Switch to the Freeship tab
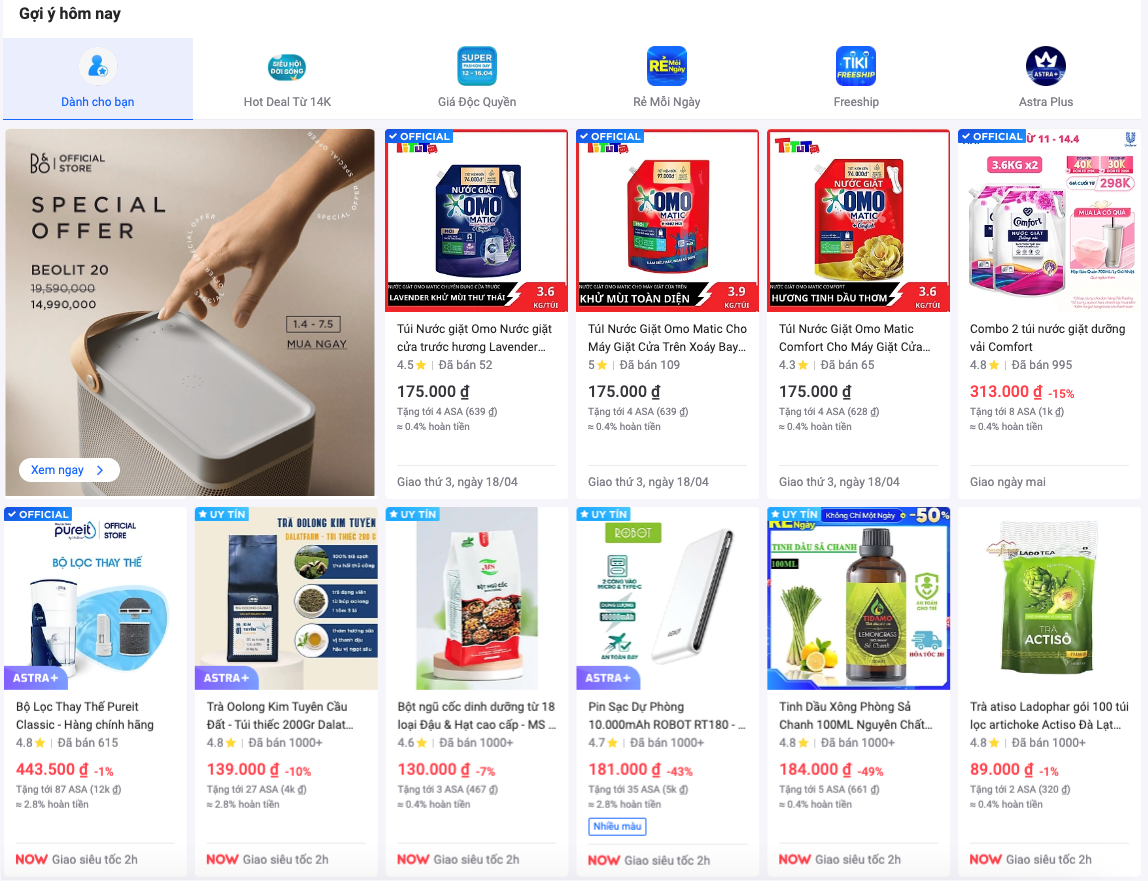 (856, 79)
